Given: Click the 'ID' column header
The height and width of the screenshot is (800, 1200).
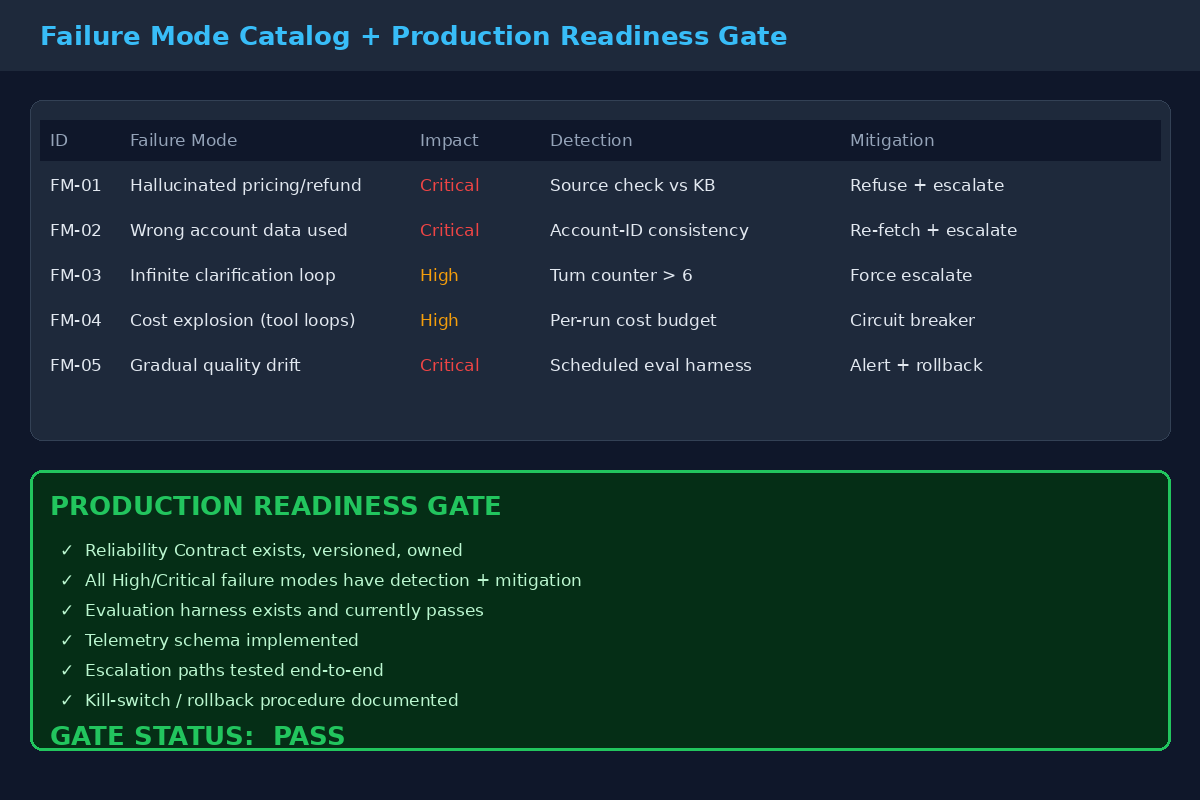Looking at the screenshot, I should point(59,141).
